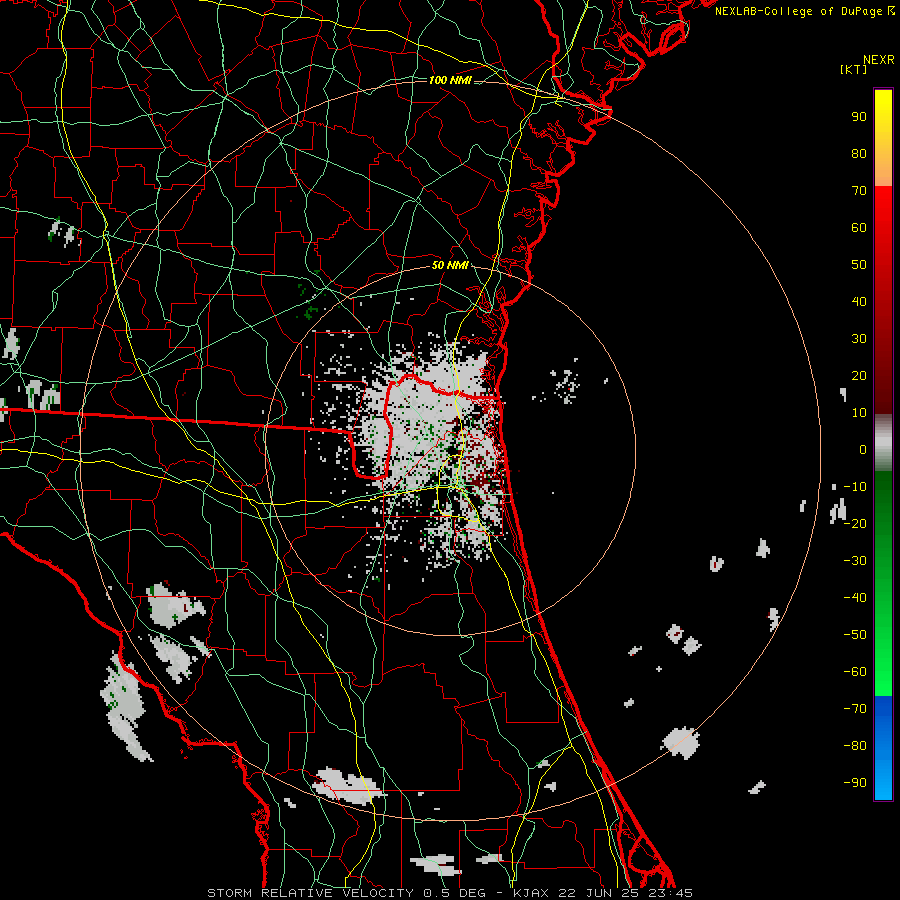Select the positive 30 knot scale value
Image resolution: width=900 pixels, height=900 pixels.
click(859, 339)
